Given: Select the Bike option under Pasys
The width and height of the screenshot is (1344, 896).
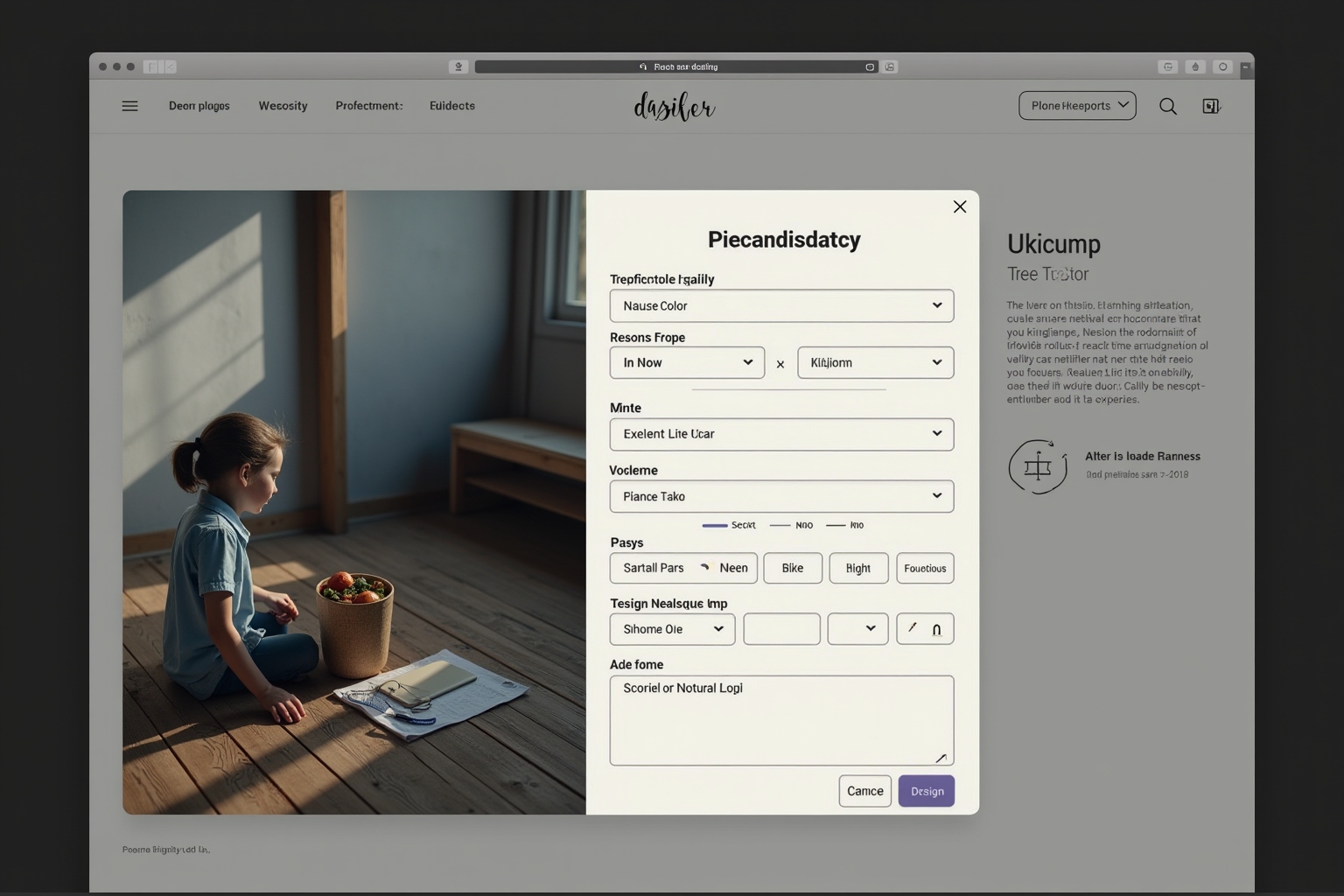Looking at the screenshot, I should point(792,568).
